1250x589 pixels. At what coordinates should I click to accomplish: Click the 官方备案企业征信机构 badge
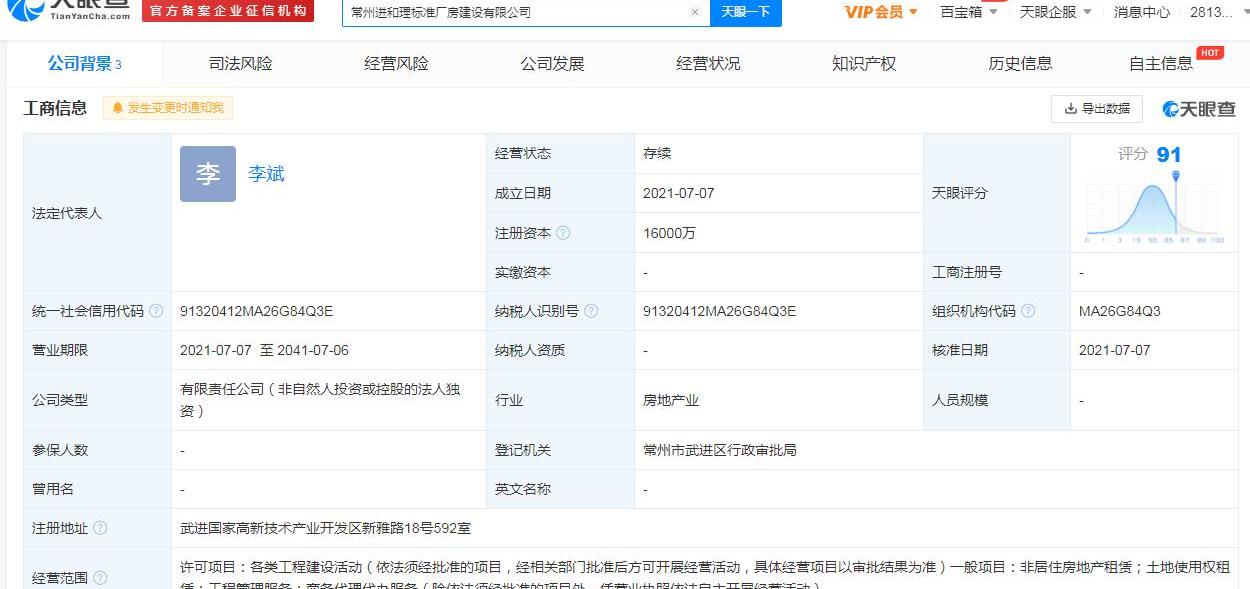(228, 11)
